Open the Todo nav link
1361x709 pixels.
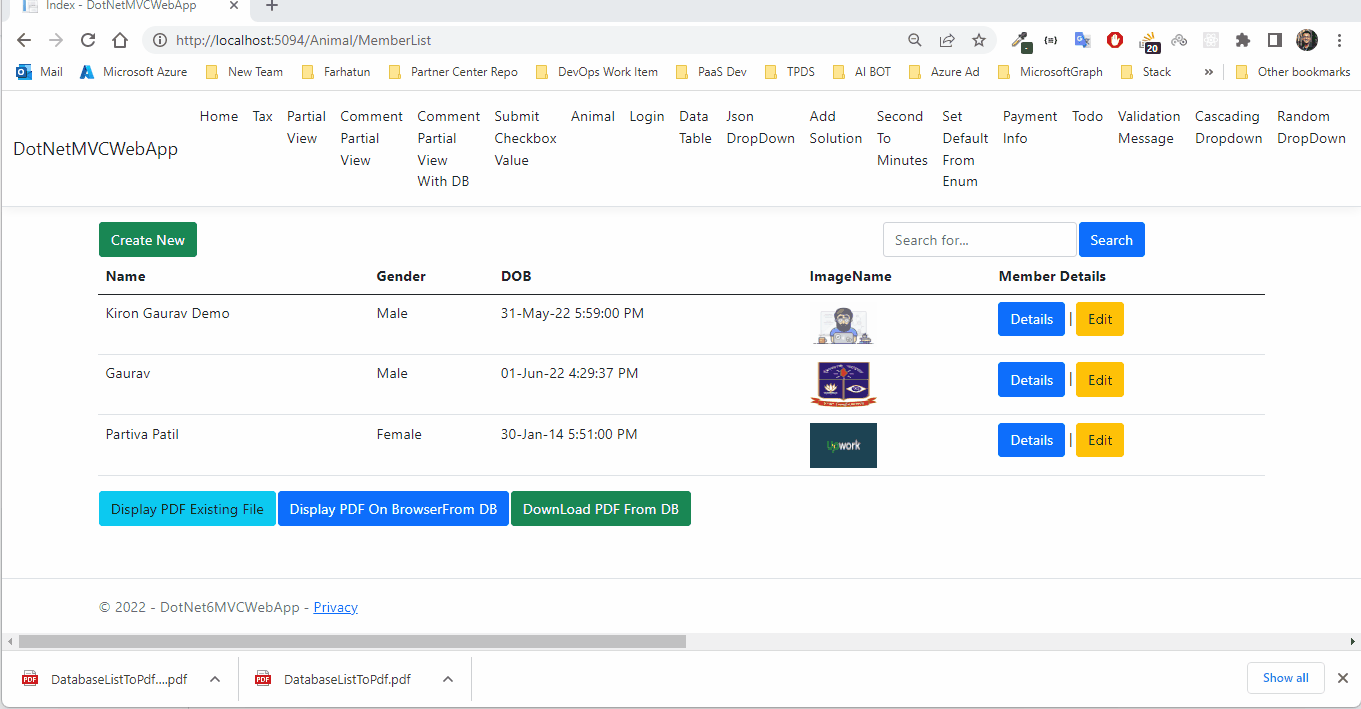1088,116
